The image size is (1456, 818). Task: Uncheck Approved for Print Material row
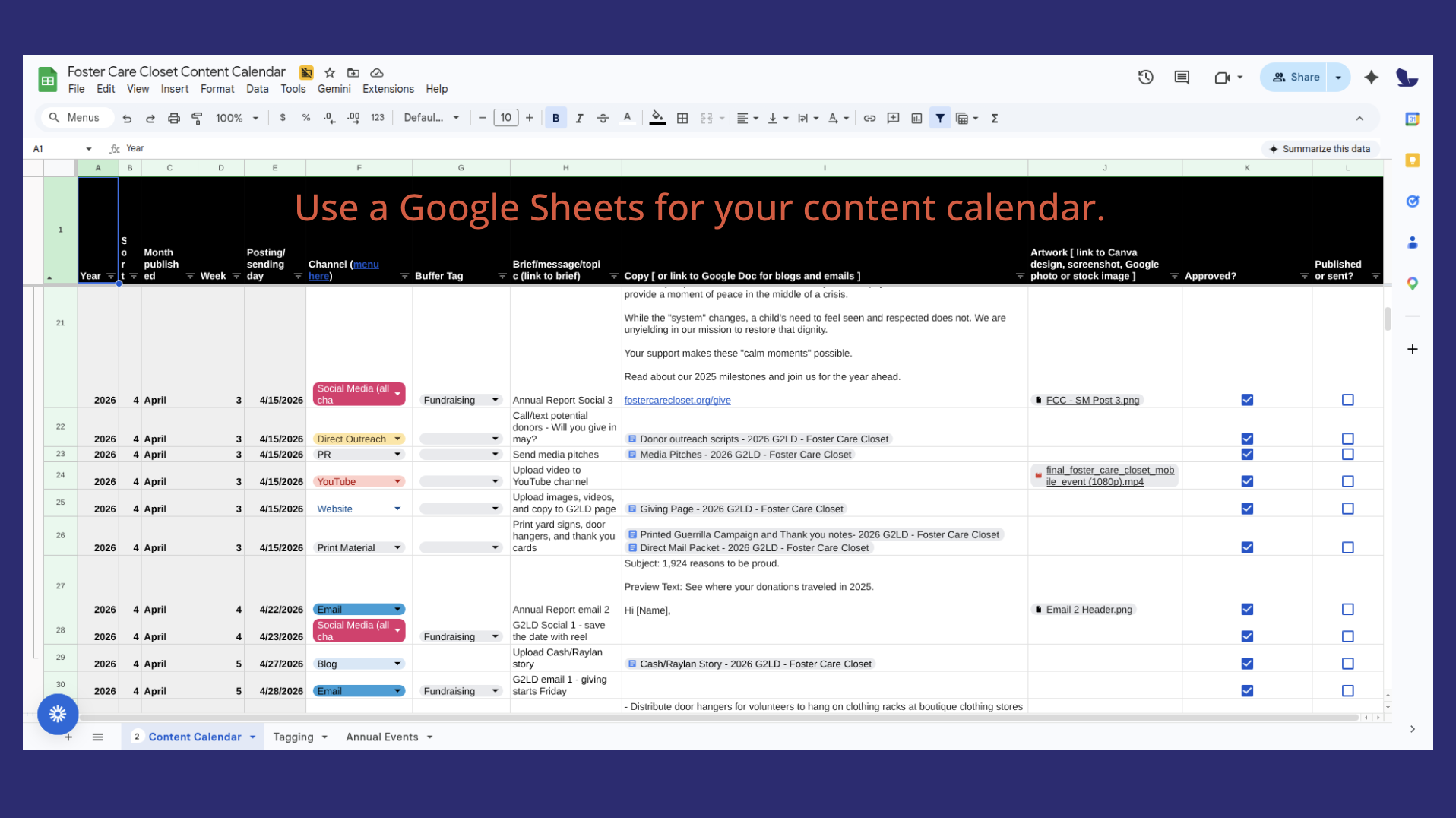click(x=1247, y=547)
